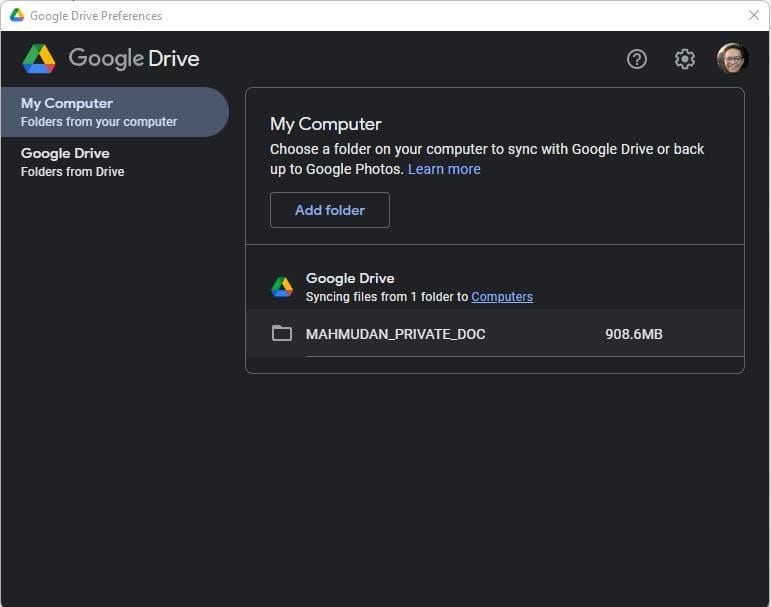This screenshot has height=607, width=771.
Task: Open the Help question mark icon
Action: (637, 59)
